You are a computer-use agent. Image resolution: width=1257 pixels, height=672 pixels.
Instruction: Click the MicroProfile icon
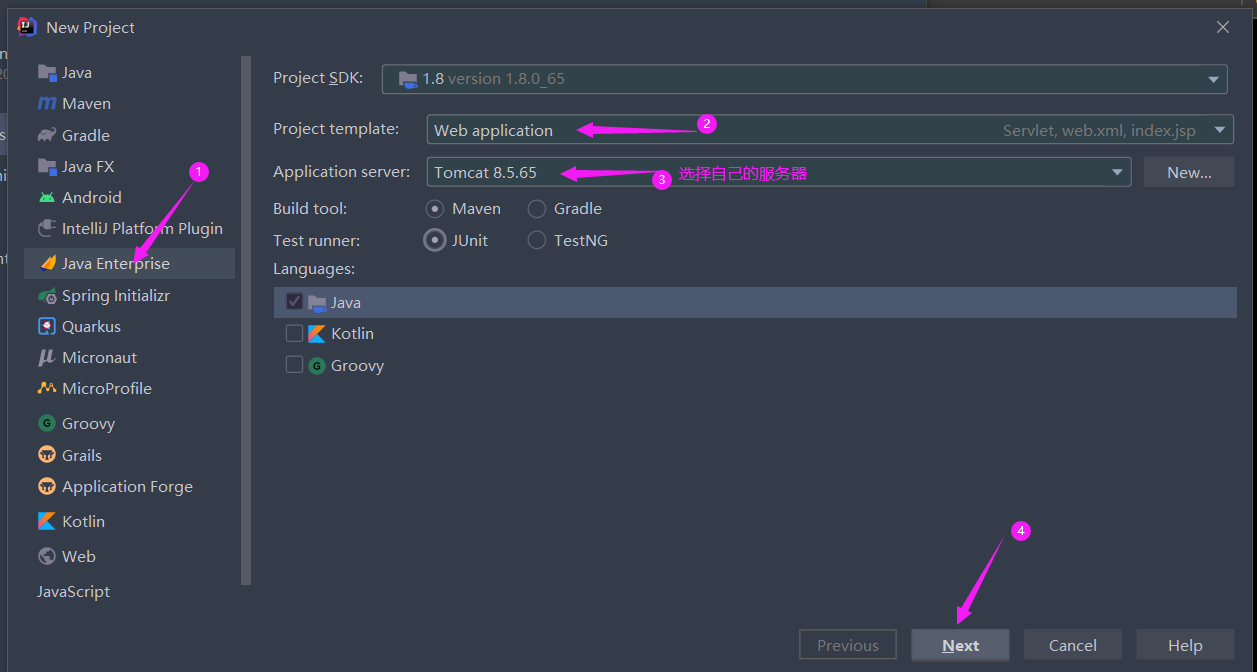click(47, 388)
